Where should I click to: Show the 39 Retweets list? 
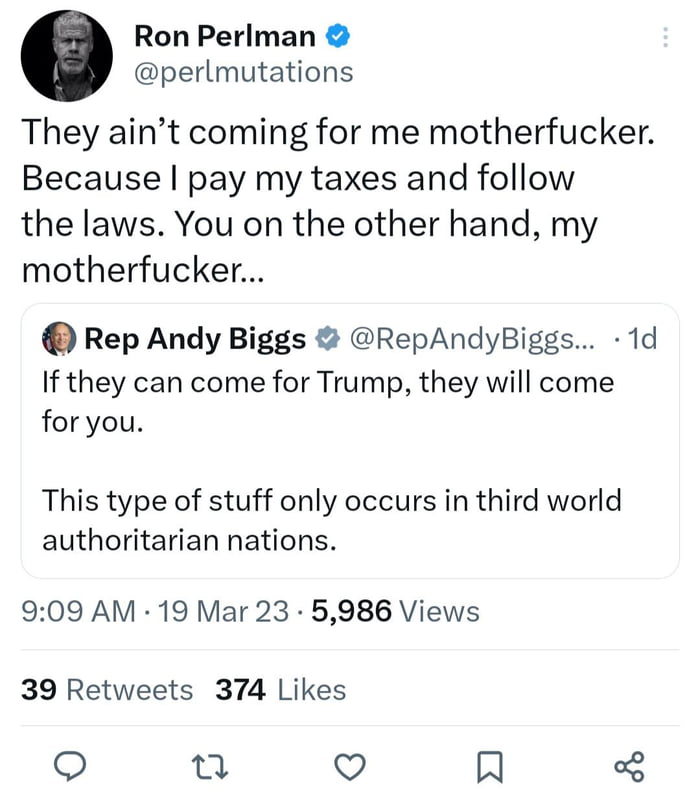(107, 690)
